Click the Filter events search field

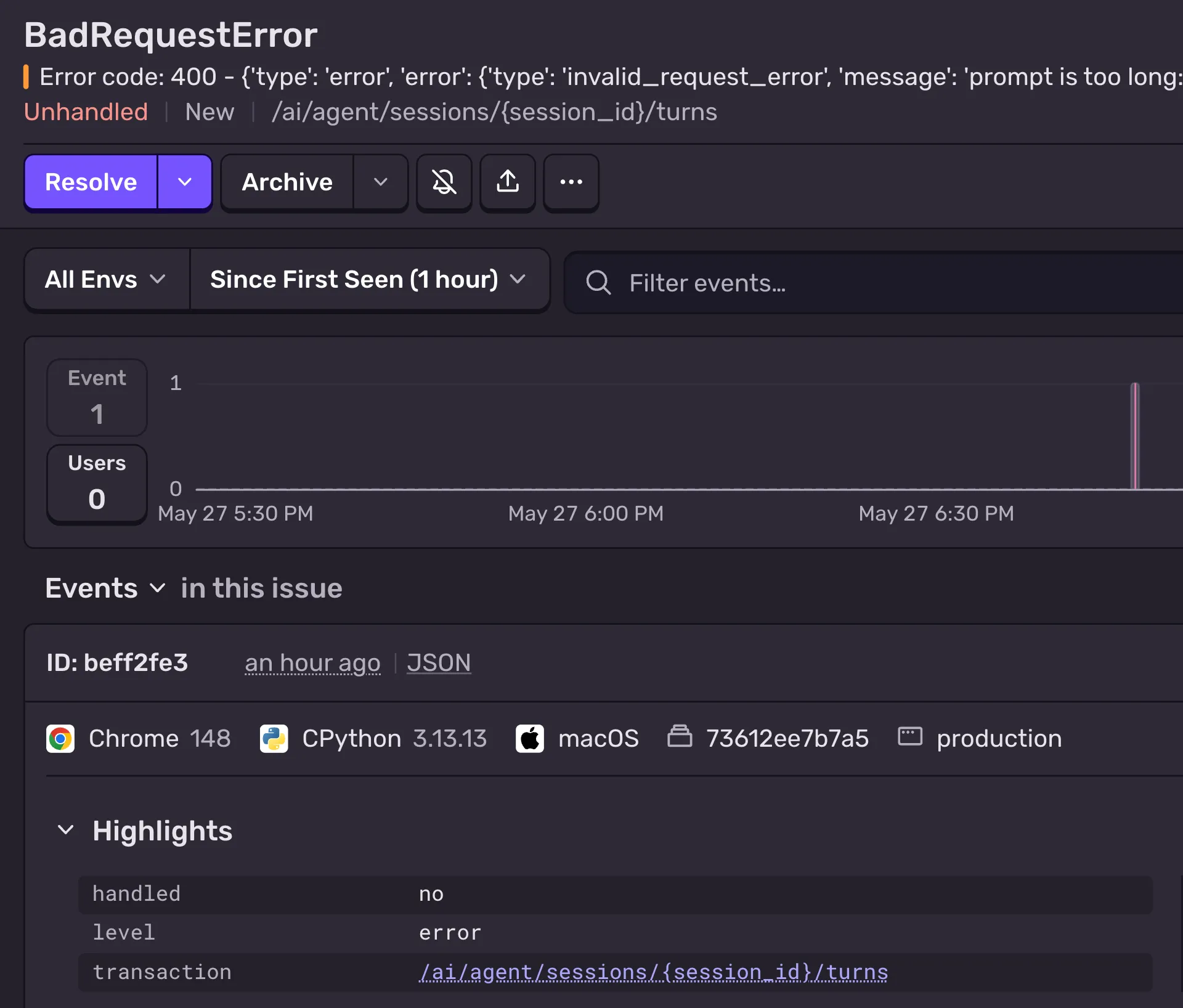pos(874,283)
